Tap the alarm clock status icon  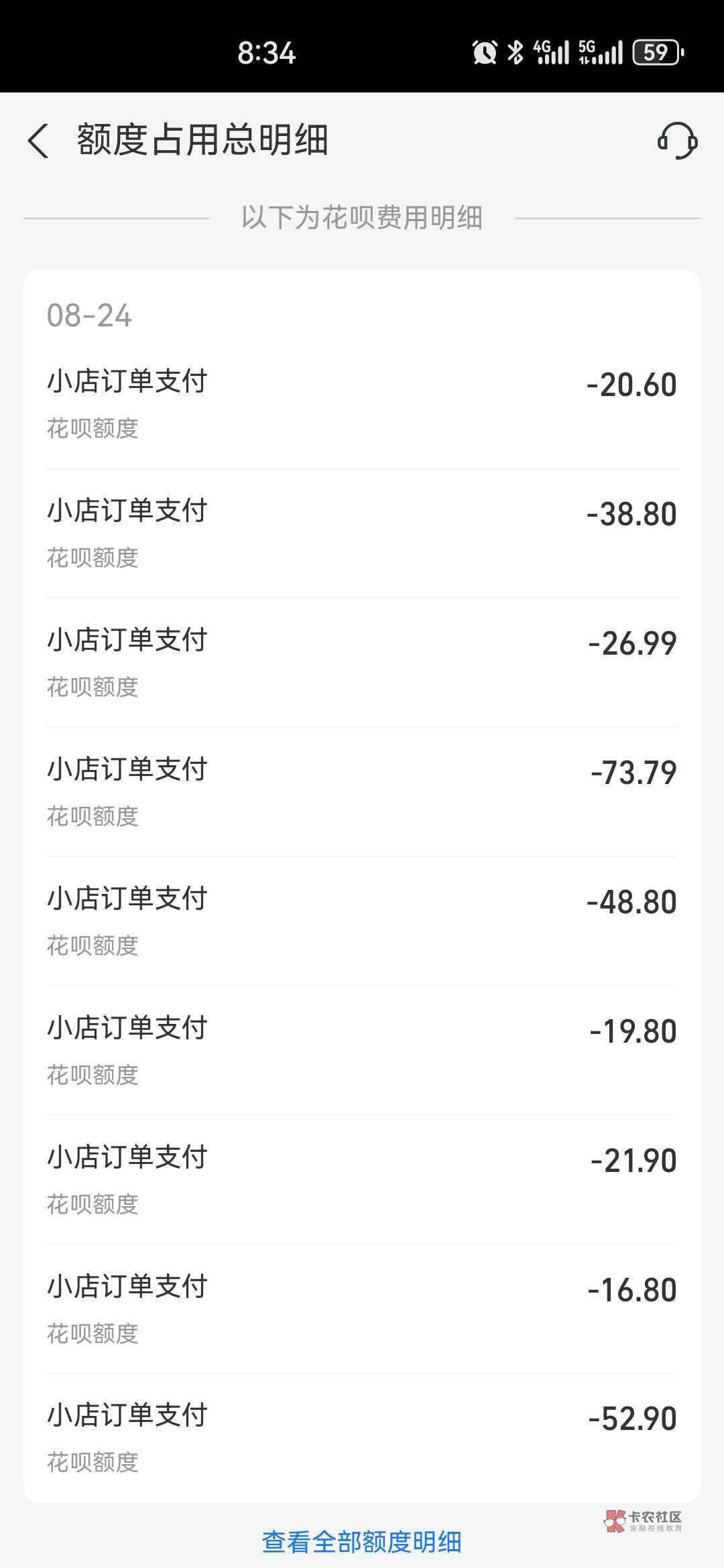pyautogui.click(x=484, y=52)
